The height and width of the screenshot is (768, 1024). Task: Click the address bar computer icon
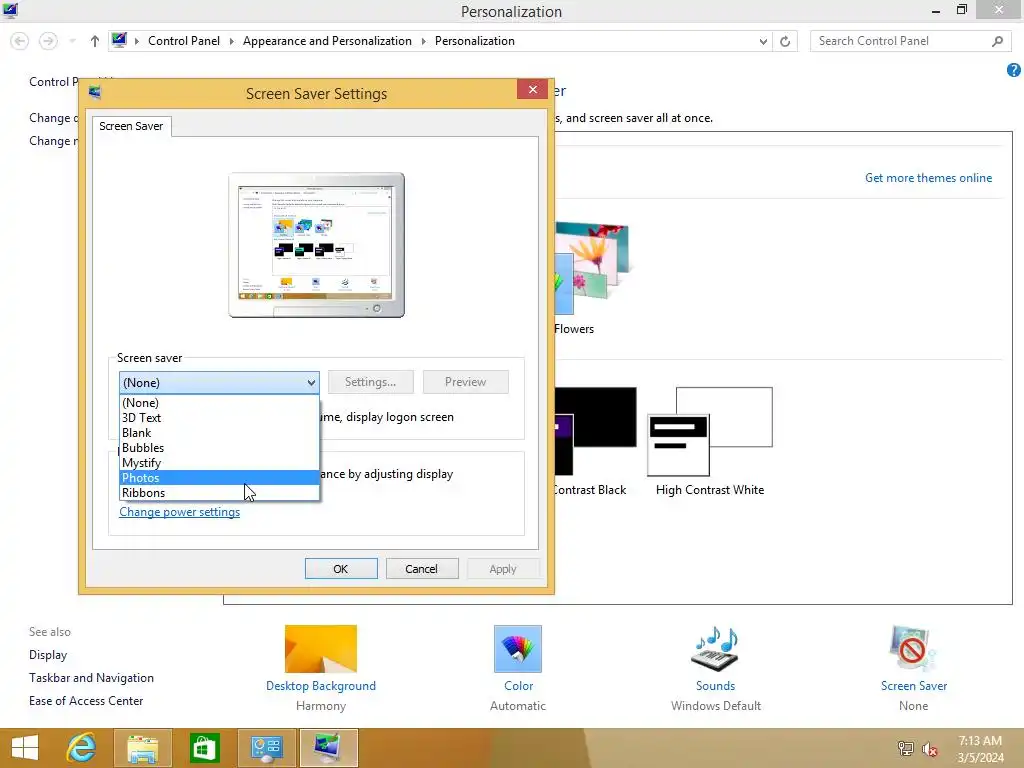pyautogui.click(x=119, y=40)
